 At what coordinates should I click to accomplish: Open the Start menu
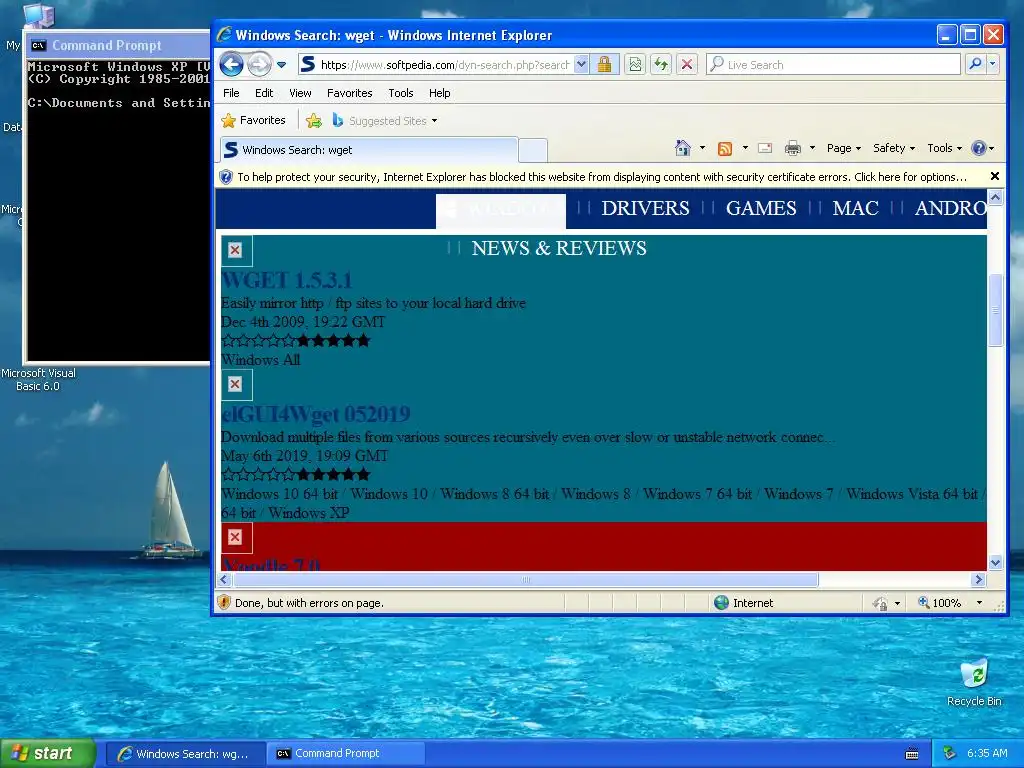click(x=48, y=753)
